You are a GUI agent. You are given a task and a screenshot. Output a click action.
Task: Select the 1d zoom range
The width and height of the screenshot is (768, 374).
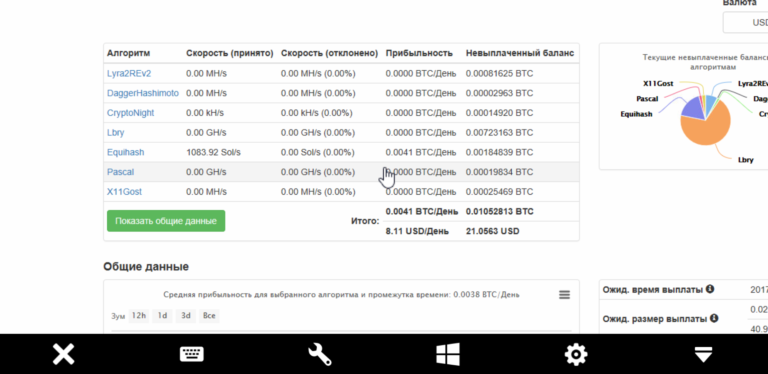click(162, 316)
